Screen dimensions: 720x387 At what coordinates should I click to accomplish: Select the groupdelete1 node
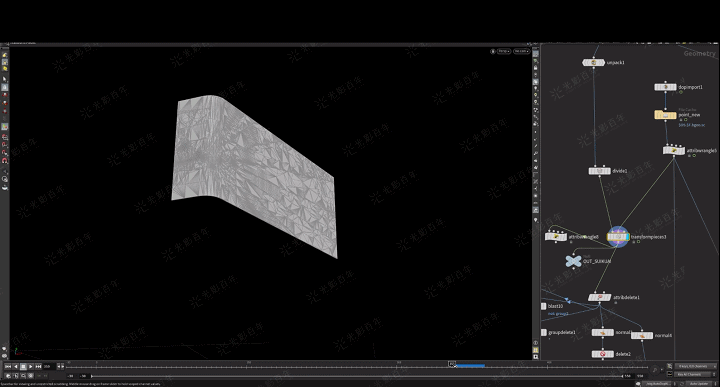[544, 332]
